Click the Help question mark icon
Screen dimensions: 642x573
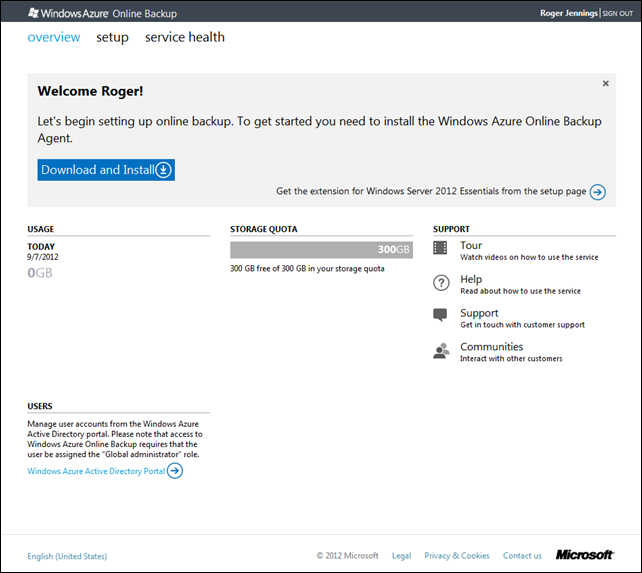click(x=441, y=283)
